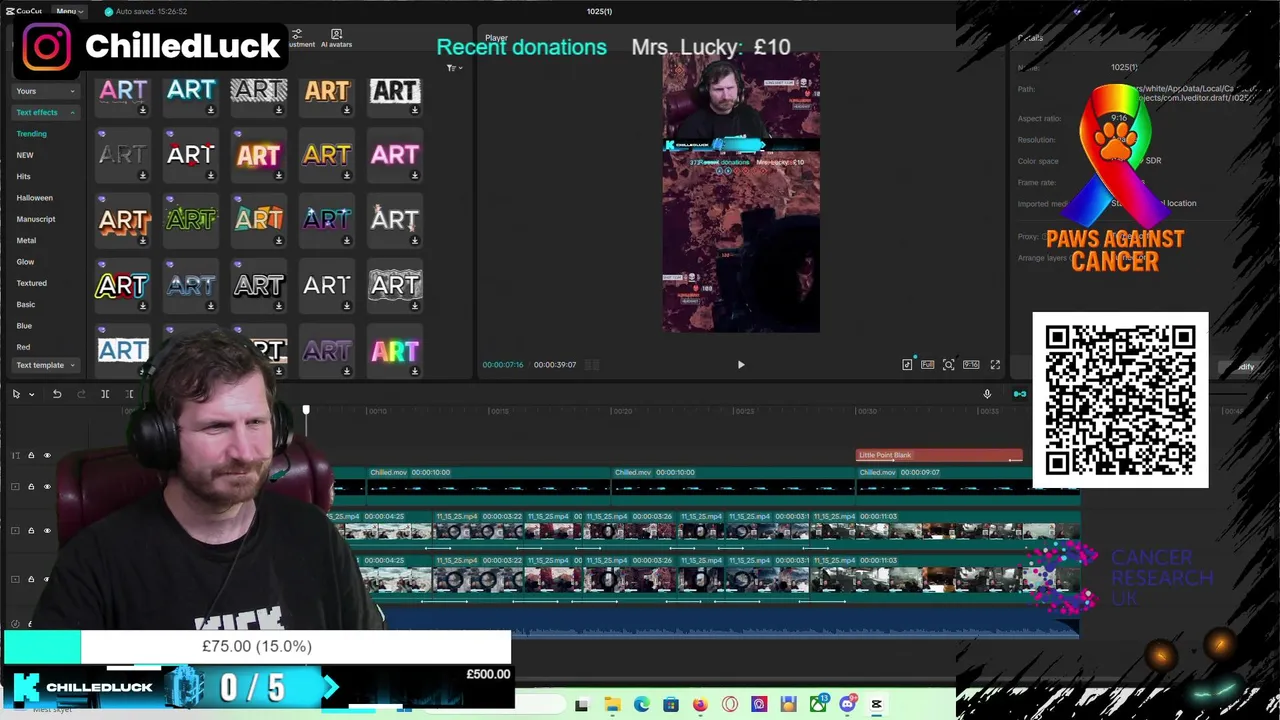The width and height of the screenshot is (1280, 720).
Task: Open the filter dropdown above the effects grid
Action: point(454,68)
